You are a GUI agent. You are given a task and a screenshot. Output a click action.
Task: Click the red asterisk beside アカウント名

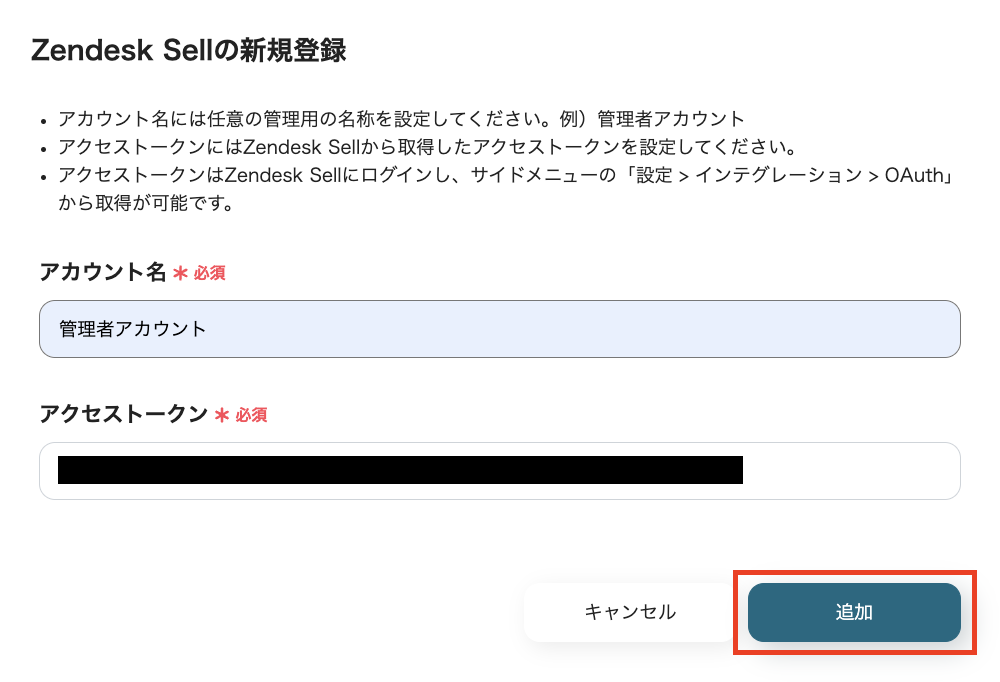click(x=180, y=273)
